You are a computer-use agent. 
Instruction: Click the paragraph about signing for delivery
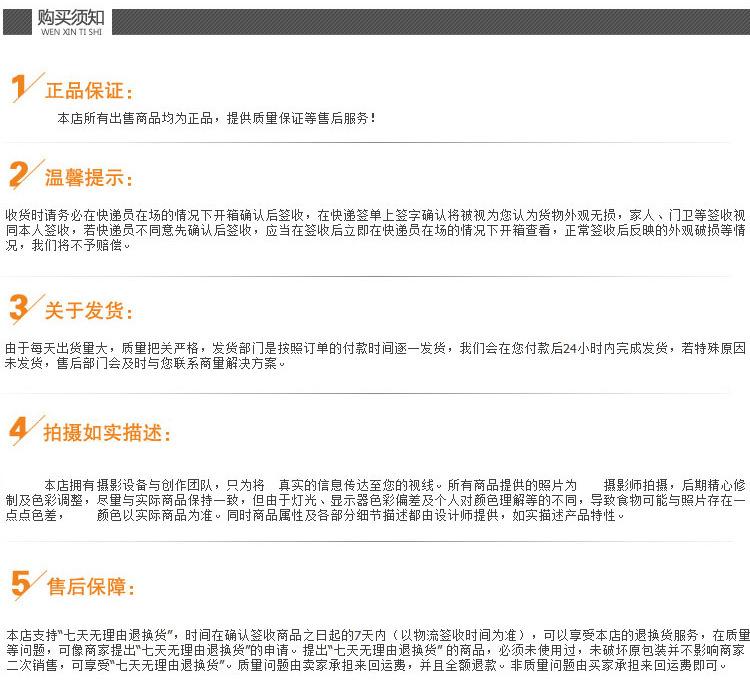(375, 230)
